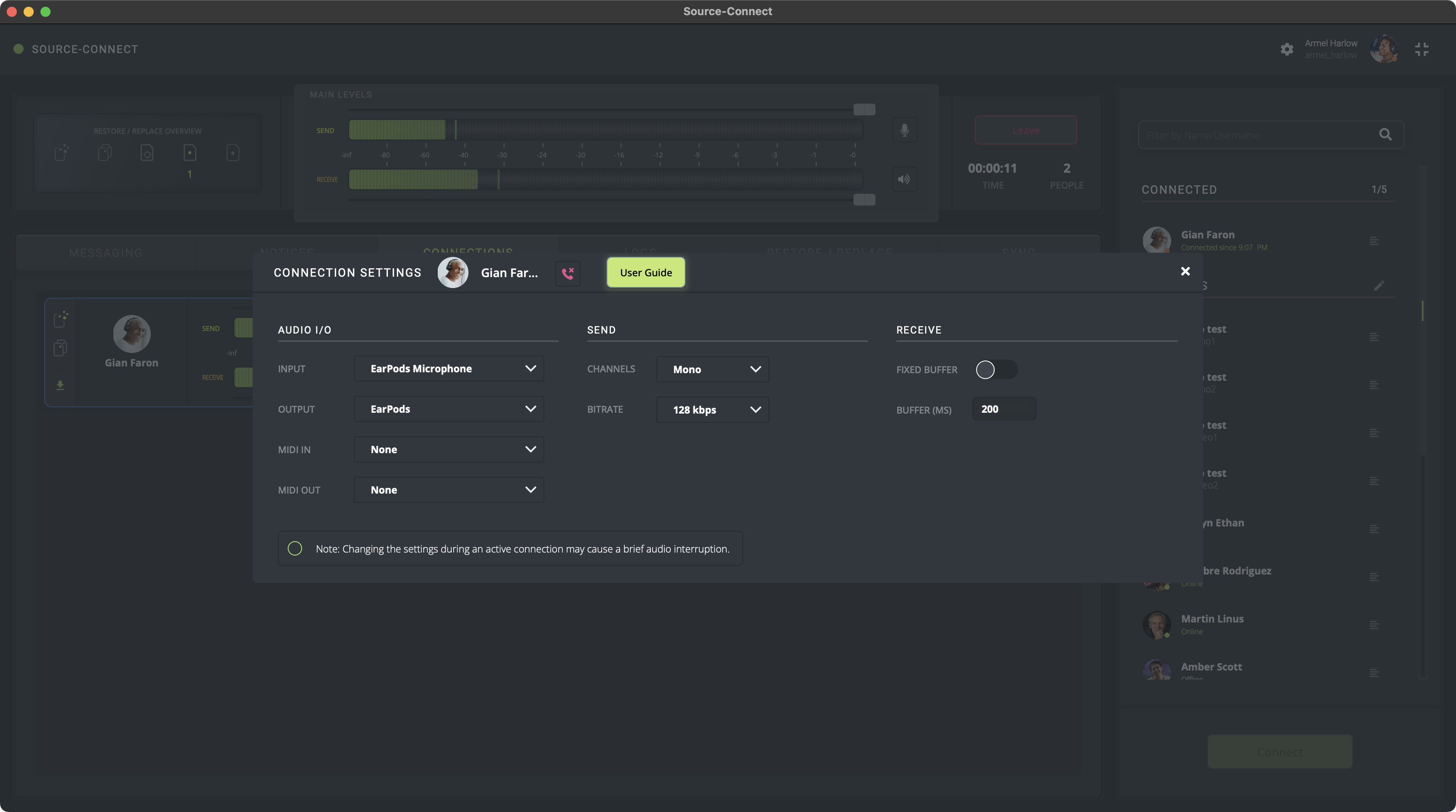Close the Connection Settings dialog
This screenshot has width=1456, height=812.
[1185, 271]
